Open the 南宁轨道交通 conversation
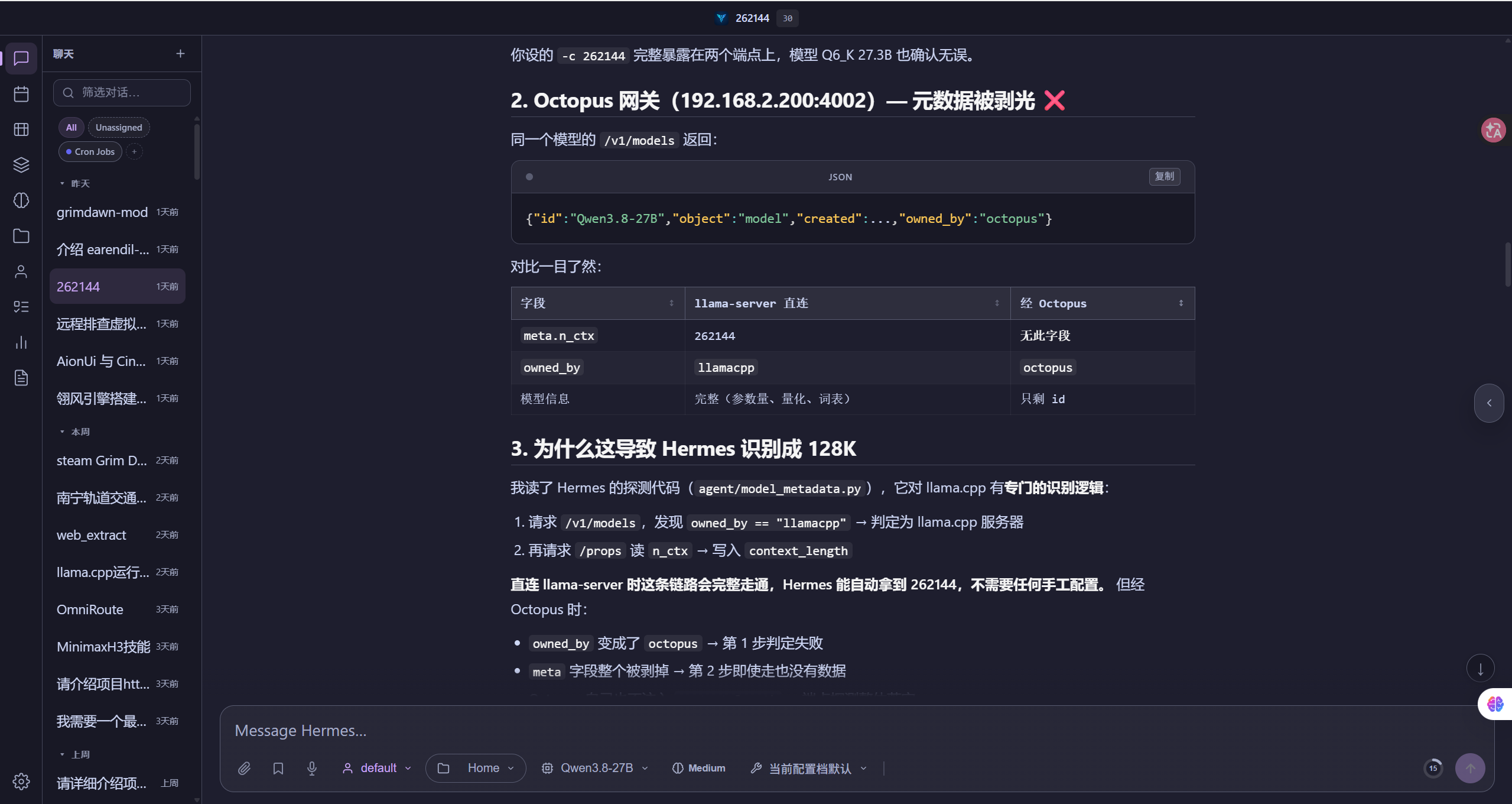The width and height of the screenshot is (1512, 804). [118, 498]
